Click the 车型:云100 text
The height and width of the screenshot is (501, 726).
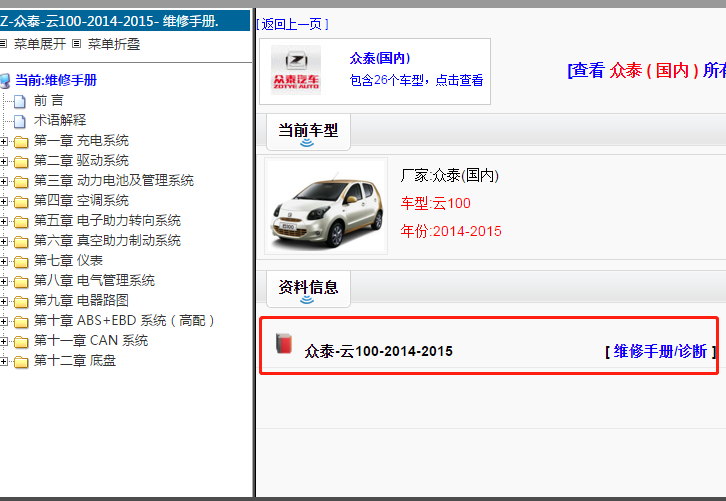click(436, 203)
